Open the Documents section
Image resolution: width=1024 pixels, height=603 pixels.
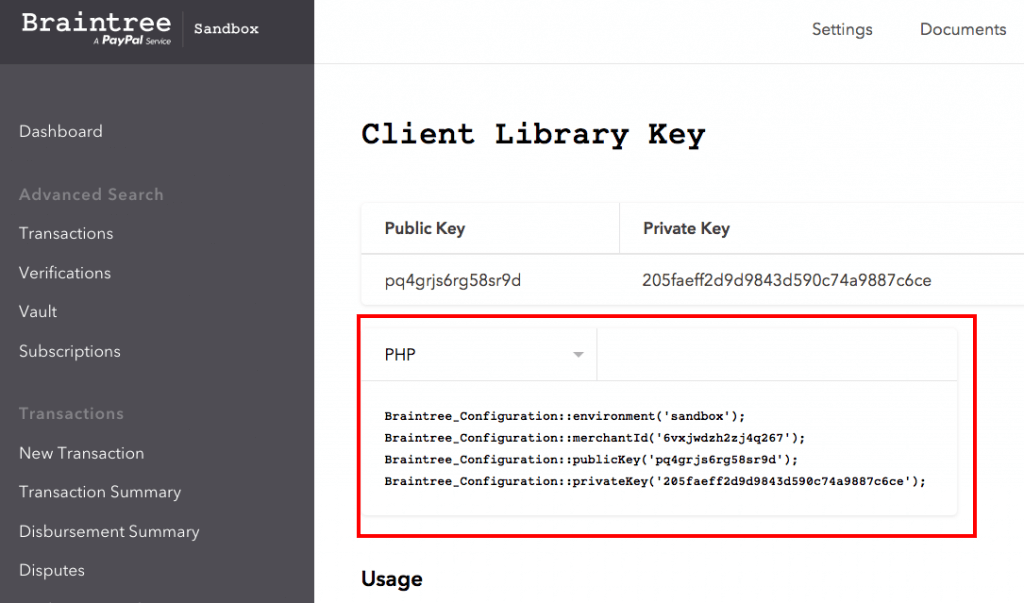962,29
